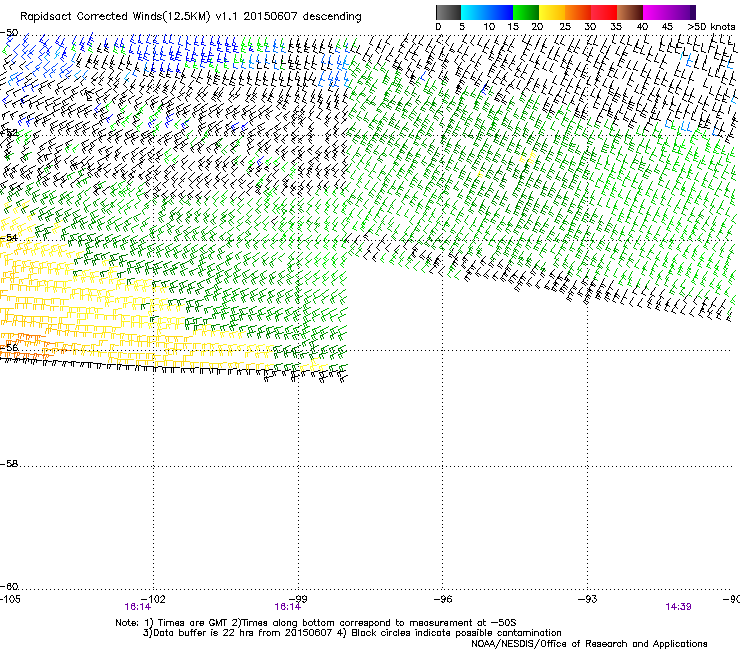Click the -60 latitude axis label
Viewport: 740px width, 650px height.
(9, 586)
